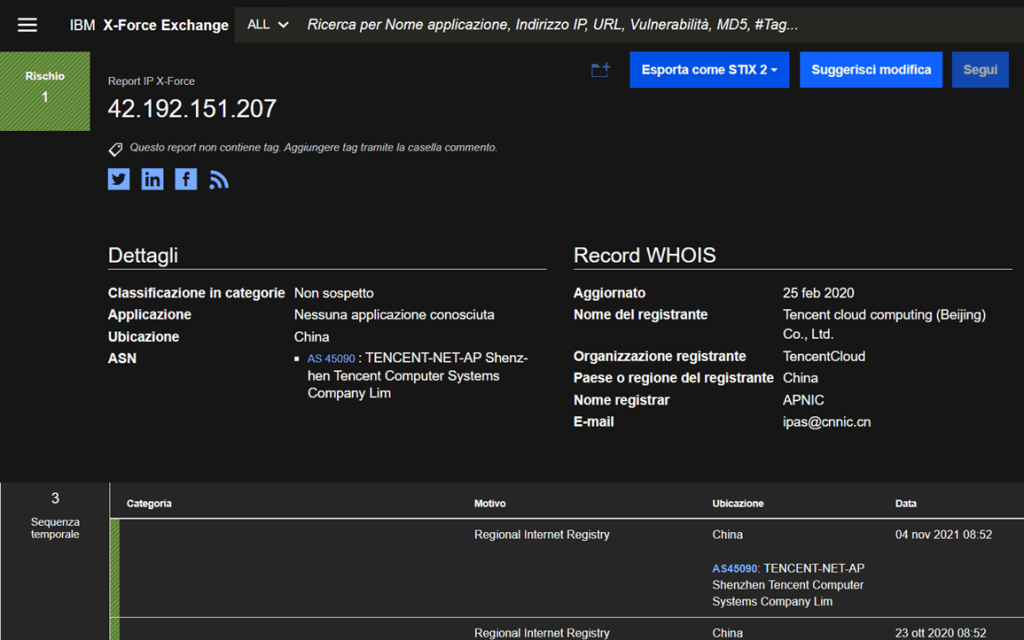This screenshot has width=1024, height=640.
Task: Click the date 04 nov 2021 08:52
Action: [944, 534]
